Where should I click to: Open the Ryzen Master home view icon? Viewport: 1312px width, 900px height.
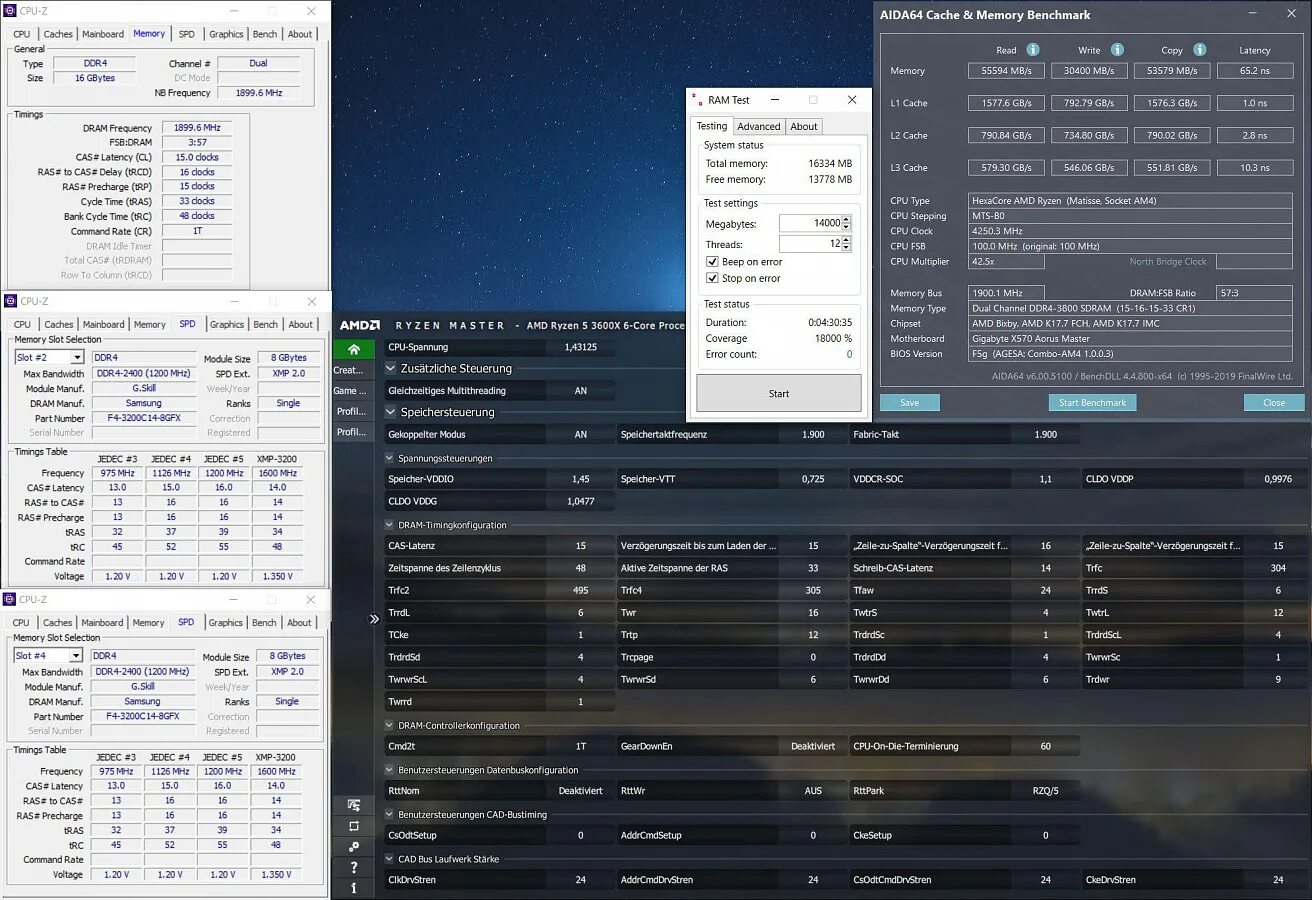click(x=354, y=349)
